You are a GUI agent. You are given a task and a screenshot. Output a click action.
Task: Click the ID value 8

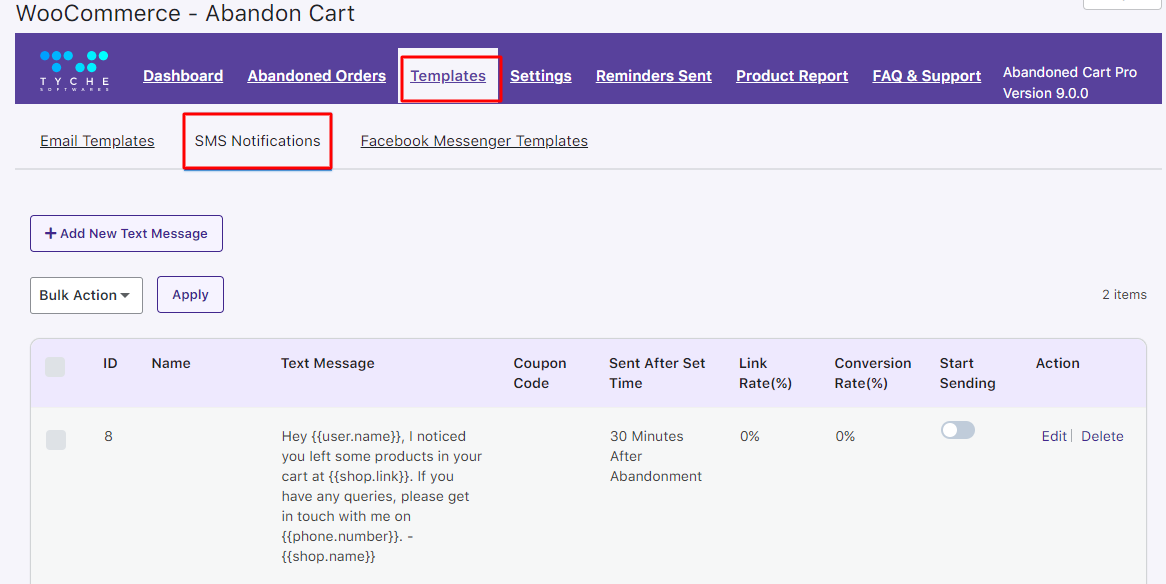click(109, 437)
